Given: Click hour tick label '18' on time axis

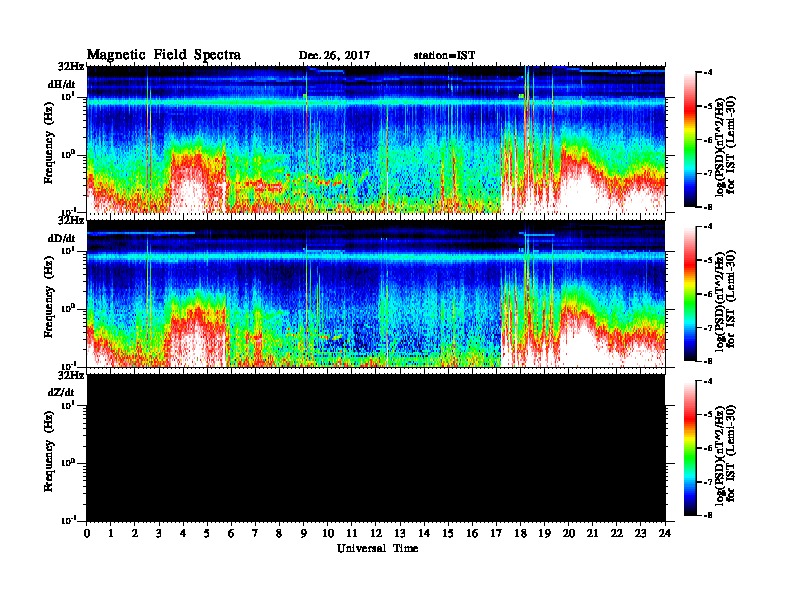Looking at the screenshot, I should (x=520, y=534).
